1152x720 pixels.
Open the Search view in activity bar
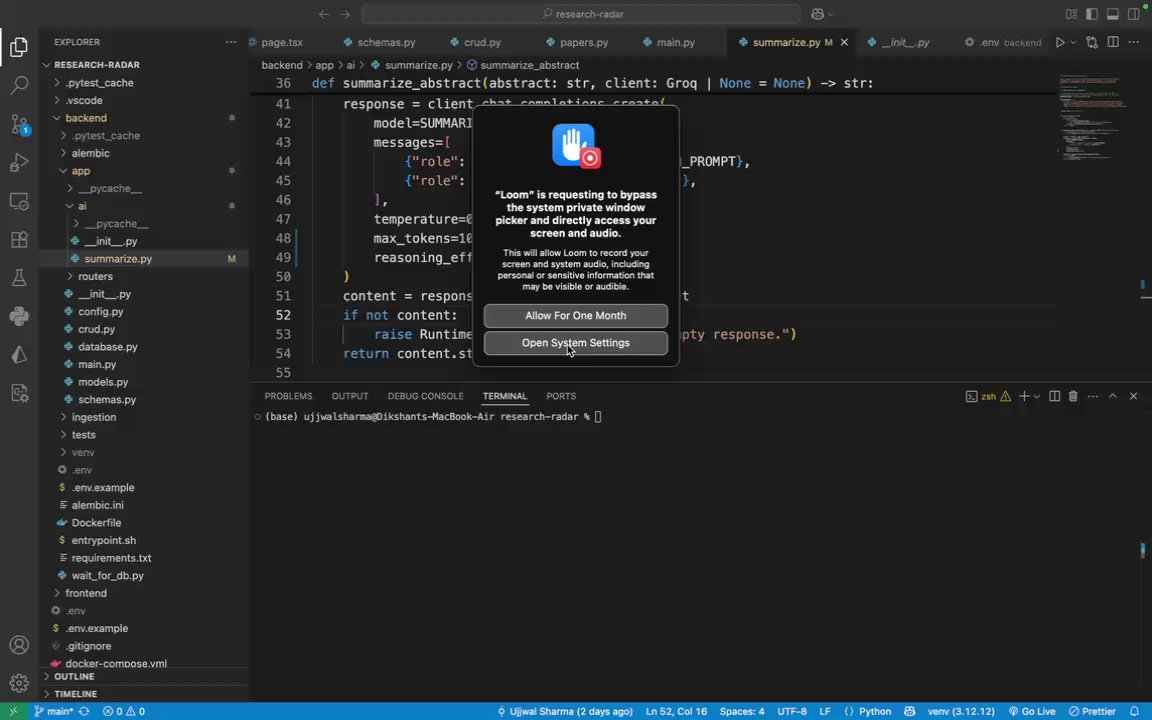tap(19, 84)
